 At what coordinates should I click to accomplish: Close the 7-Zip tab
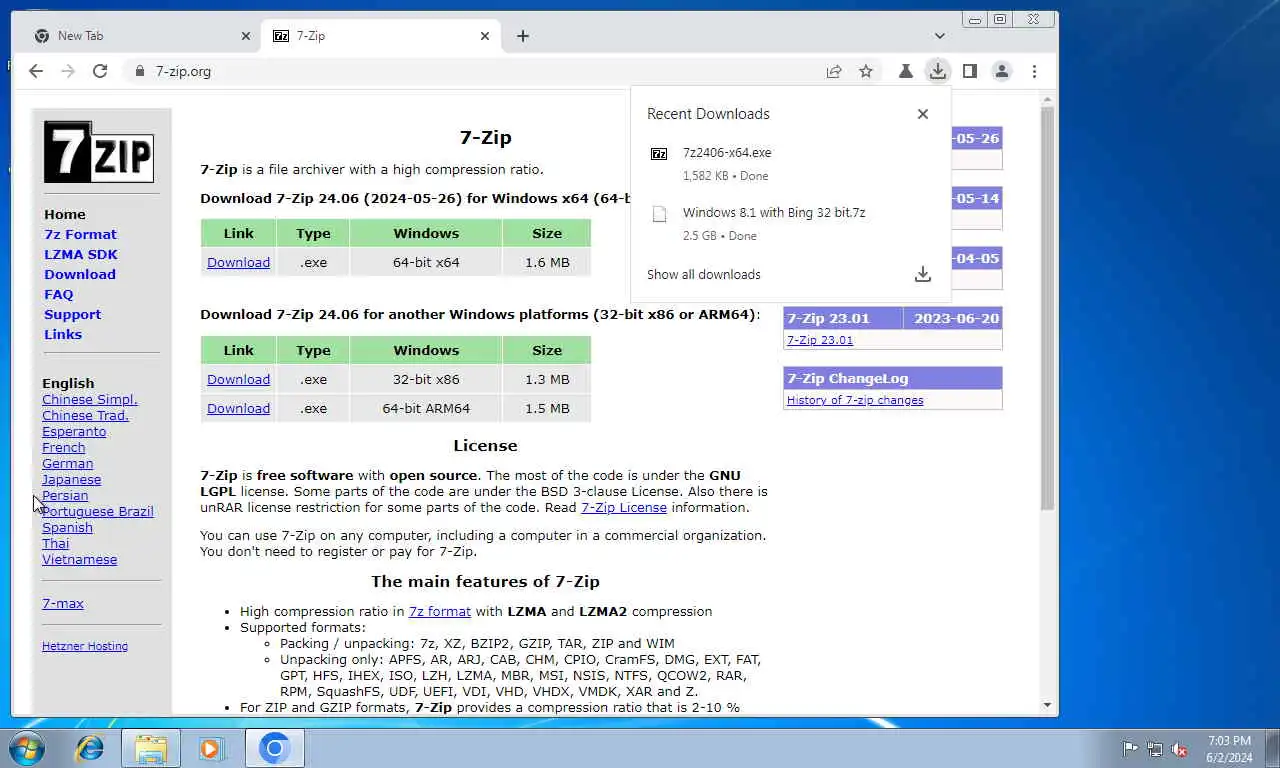pyautogui.click(x=485, y=36)
